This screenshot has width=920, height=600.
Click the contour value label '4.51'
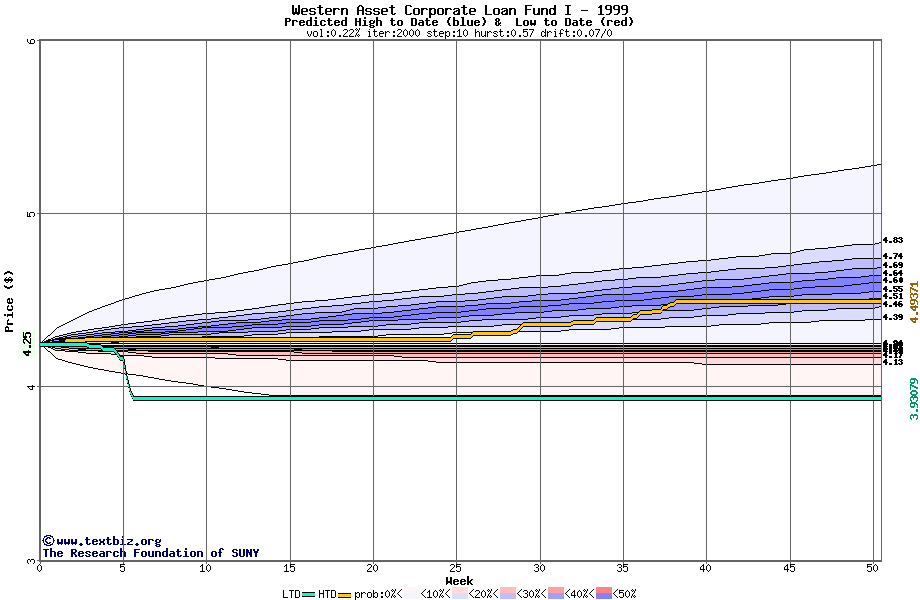[x=893, y=297]
